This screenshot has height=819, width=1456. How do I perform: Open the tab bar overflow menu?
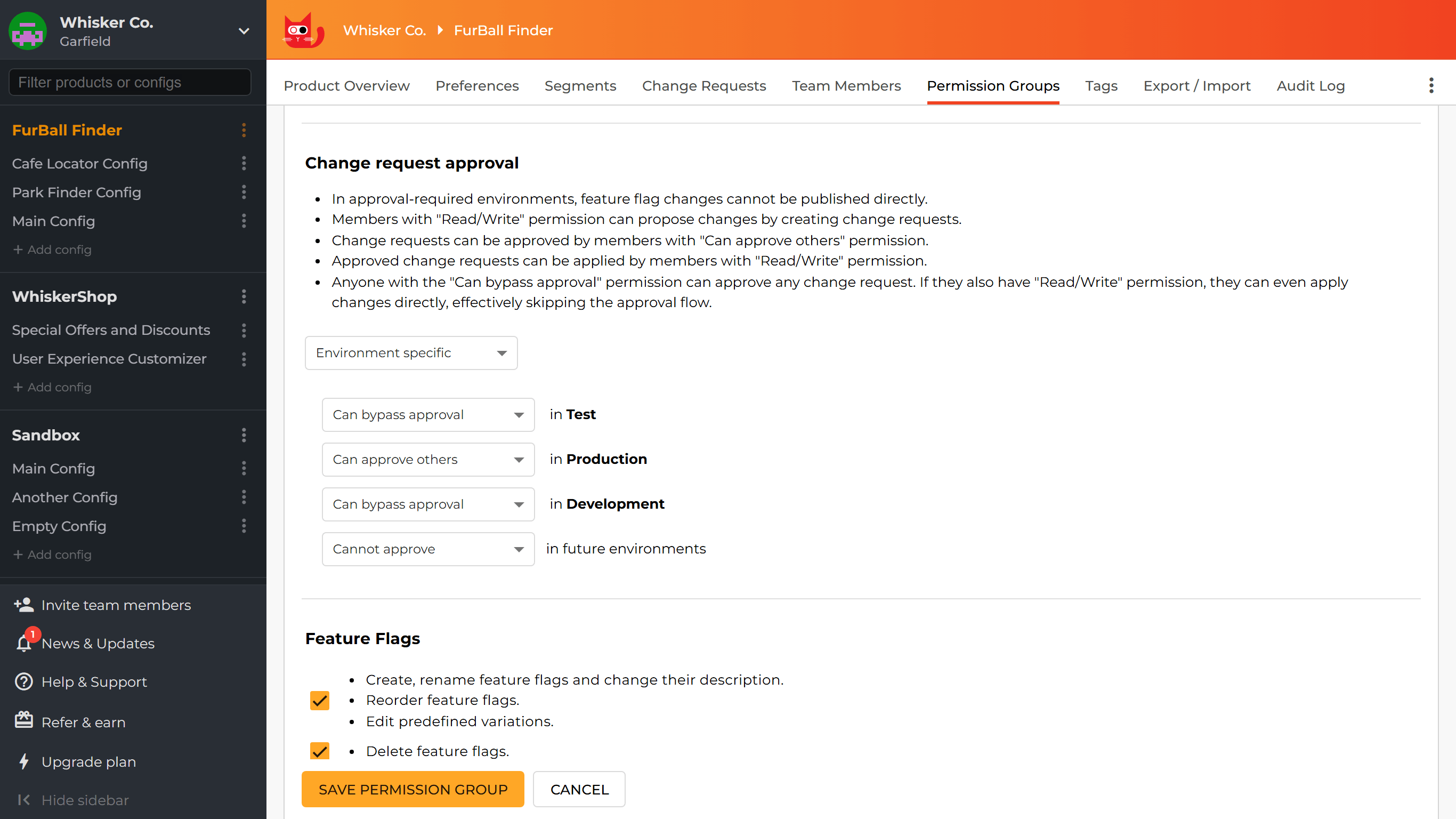[1431, 85]
